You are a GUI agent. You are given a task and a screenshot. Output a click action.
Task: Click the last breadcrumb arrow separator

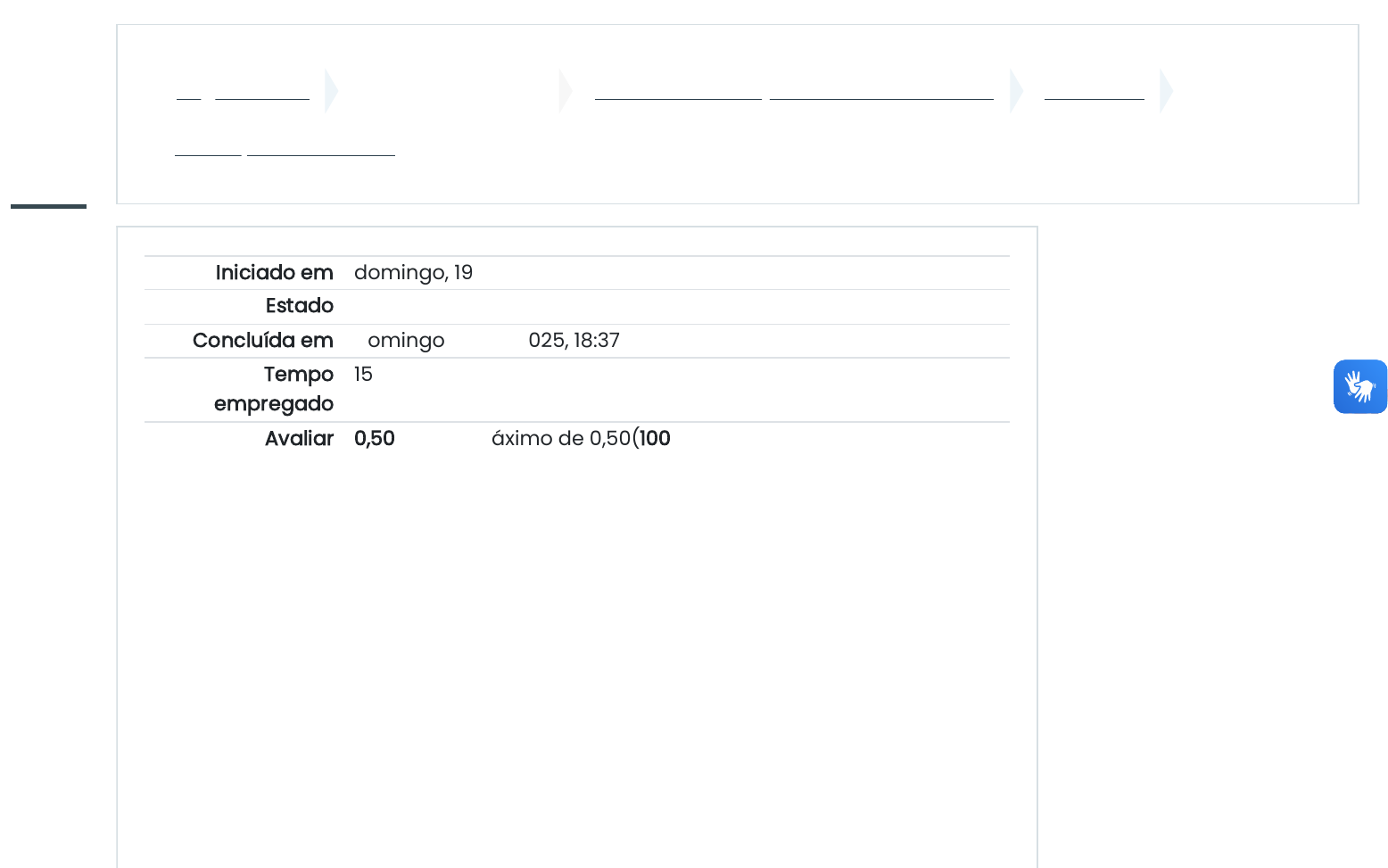tap(1166, 91)
